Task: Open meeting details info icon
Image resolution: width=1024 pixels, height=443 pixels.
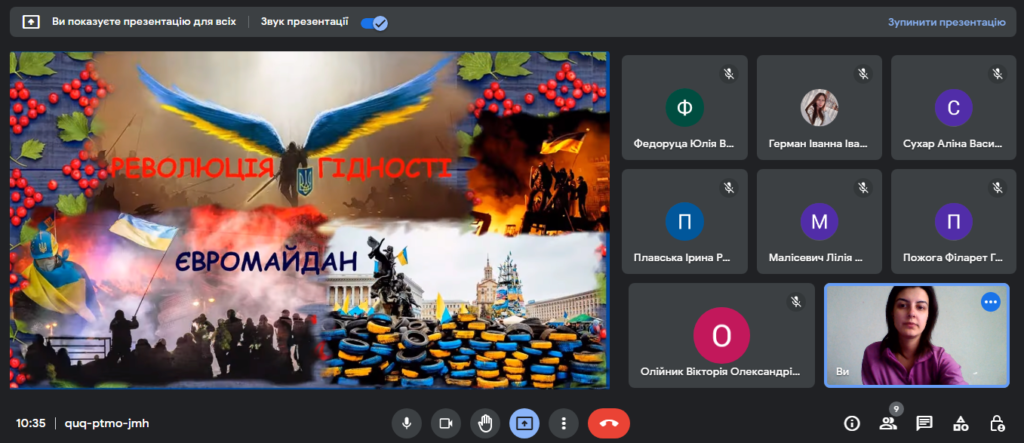Action: tap(852, 423)
